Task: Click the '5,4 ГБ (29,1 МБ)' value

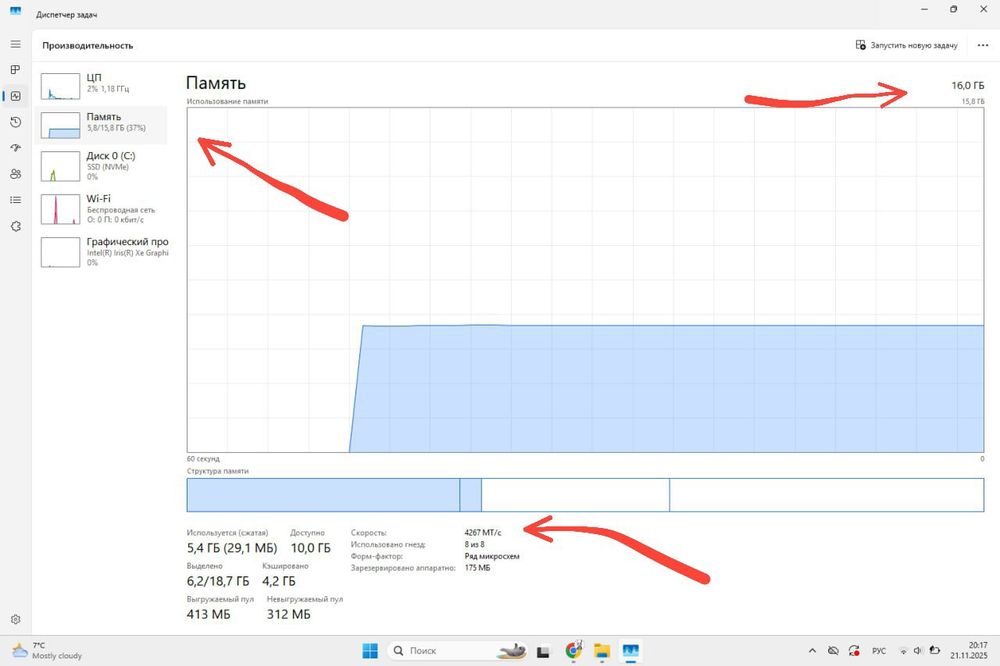Action: pos(232,548)
